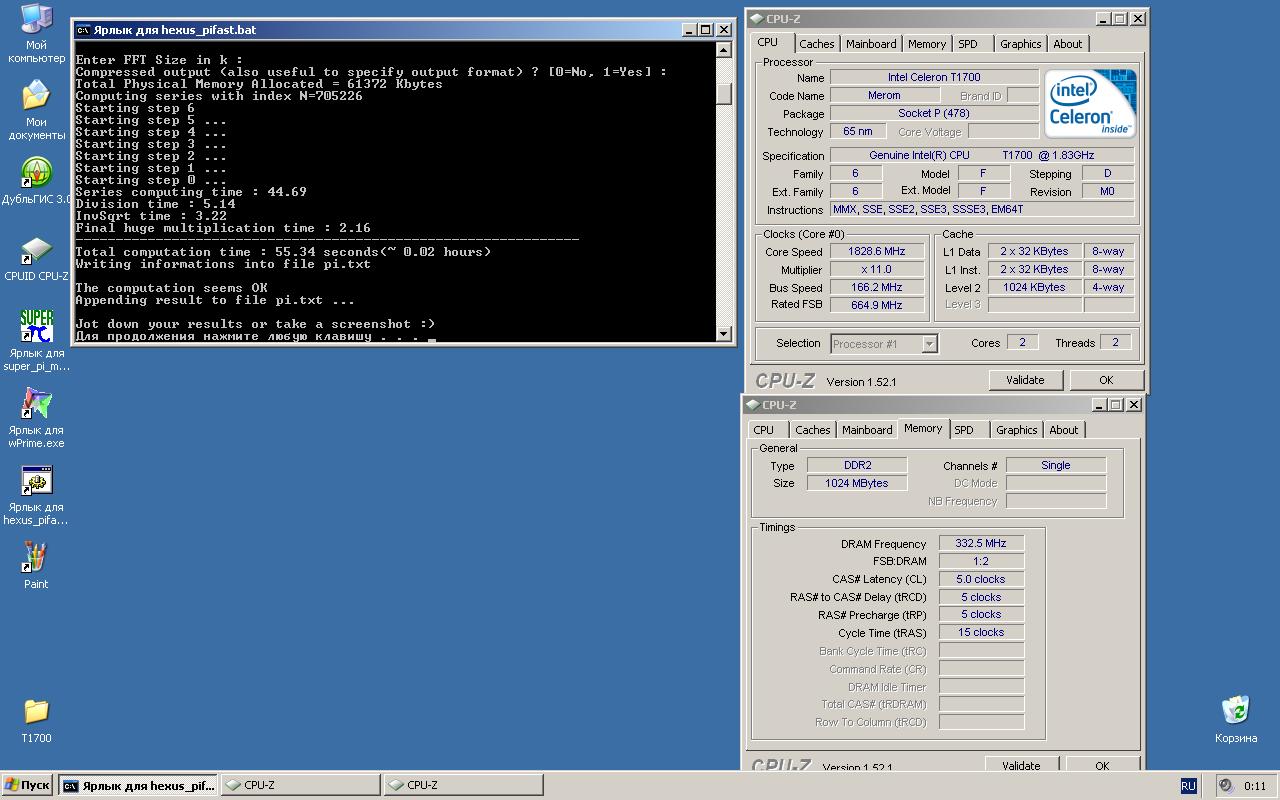1280x800 pixels.
Task: Switch to first CPU-Z taskbar button
Action: coord(300,785)
